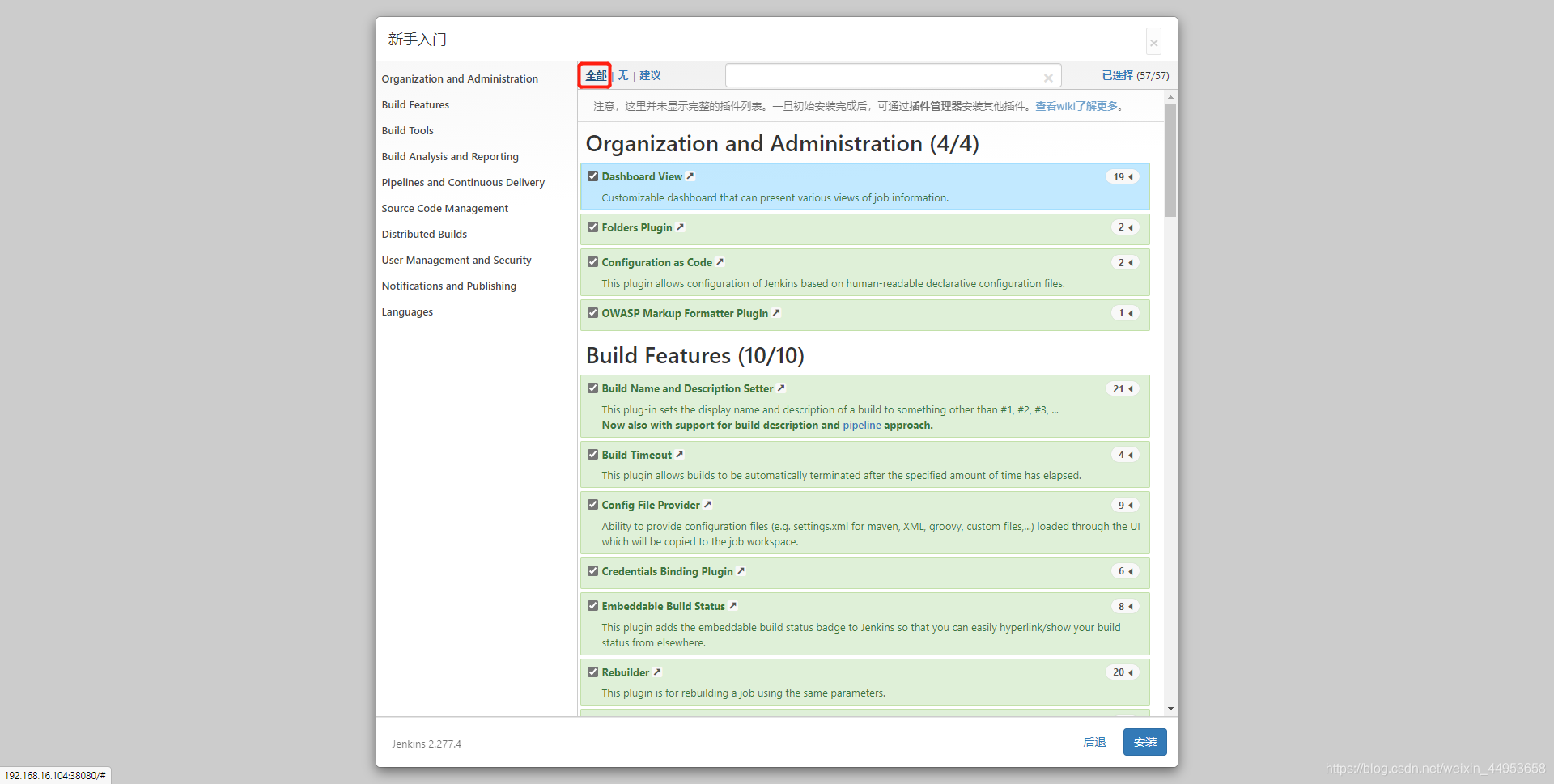Go to Languages category
The width and height of the screenshot is (1554, 784).
[407, 311]
